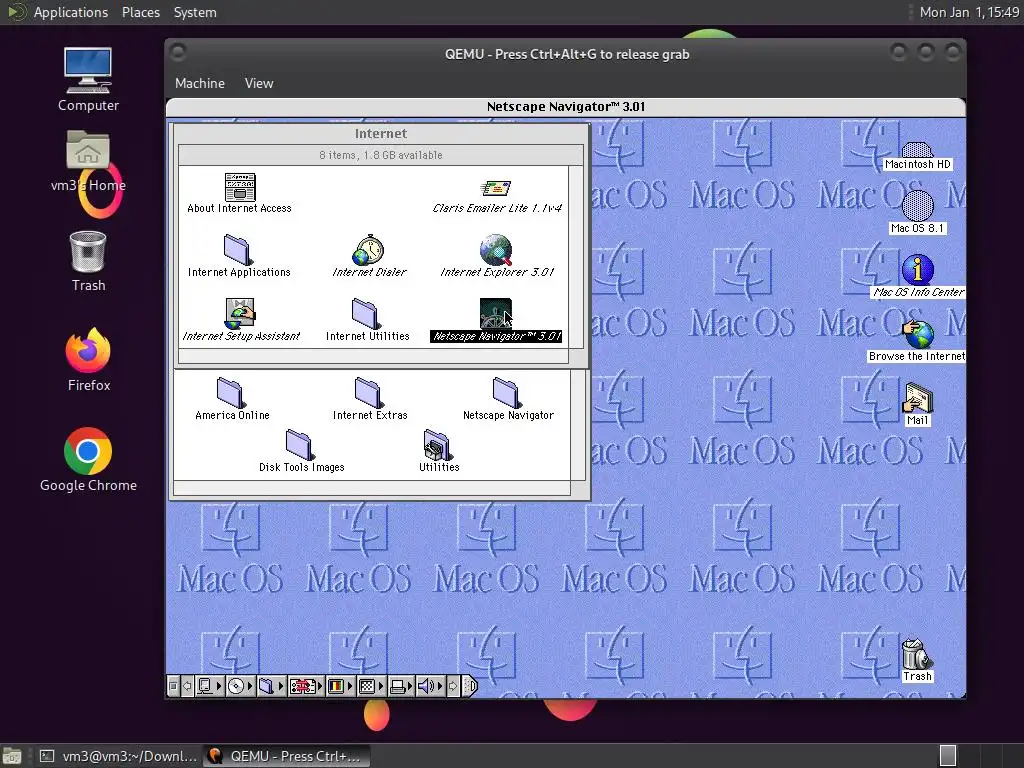Click the Control Strip right scroll arrow
This screenshot has width=1024, height=768.
(454, 686)
